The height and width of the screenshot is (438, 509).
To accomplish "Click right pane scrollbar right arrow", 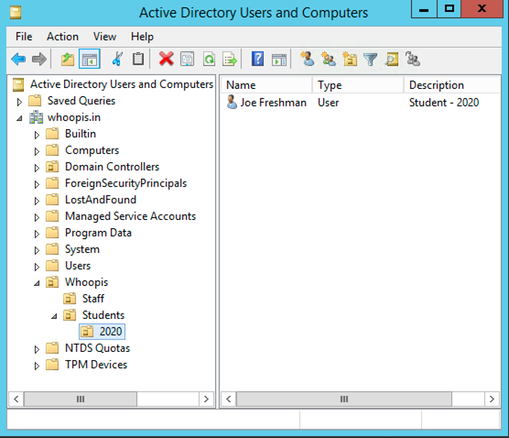I will tap(492, 399).
